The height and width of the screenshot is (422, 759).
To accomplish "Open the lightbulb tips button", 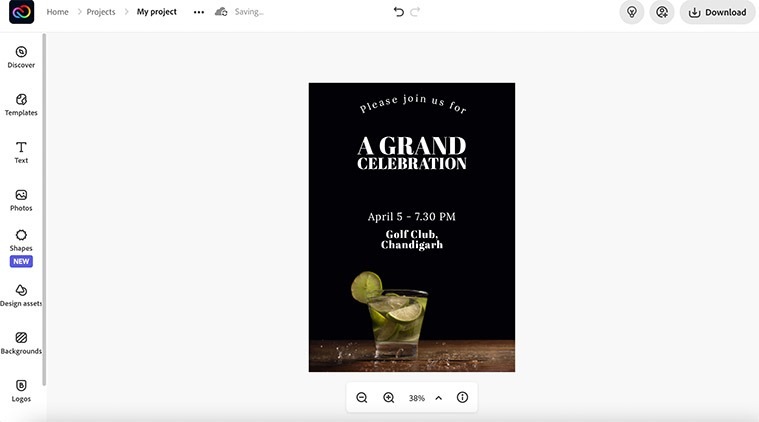I will pos(632,12).
